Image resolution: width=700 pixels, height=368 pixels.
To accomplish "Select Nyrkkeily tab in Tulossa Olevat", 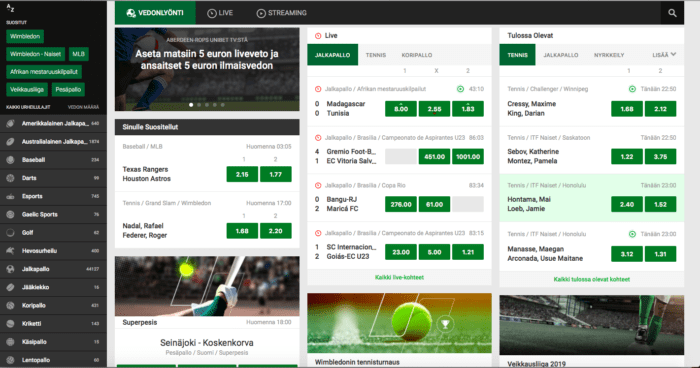I will (x=609, y=55).
